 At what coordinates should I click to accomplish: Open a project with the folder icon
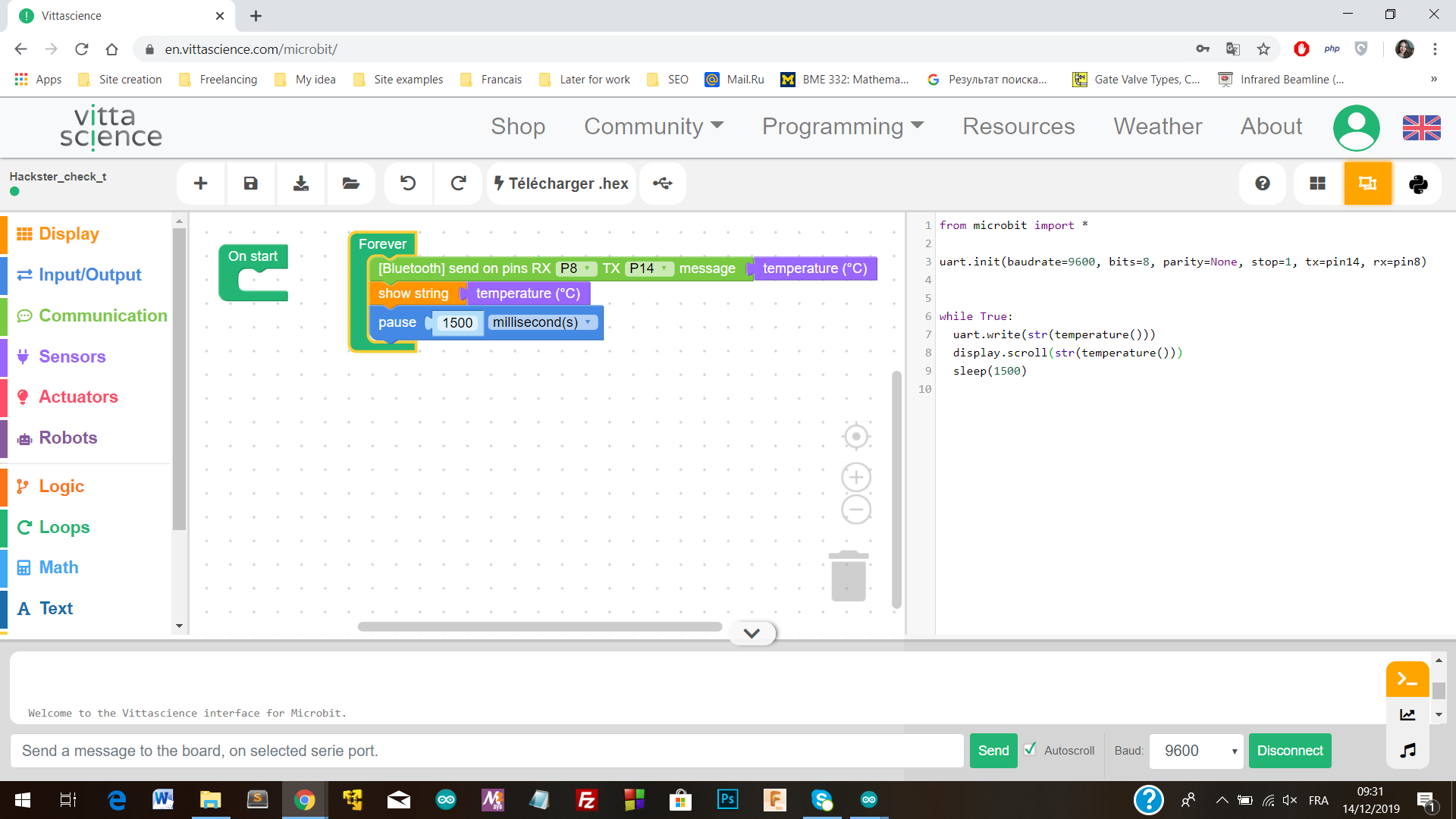[350, 184]
